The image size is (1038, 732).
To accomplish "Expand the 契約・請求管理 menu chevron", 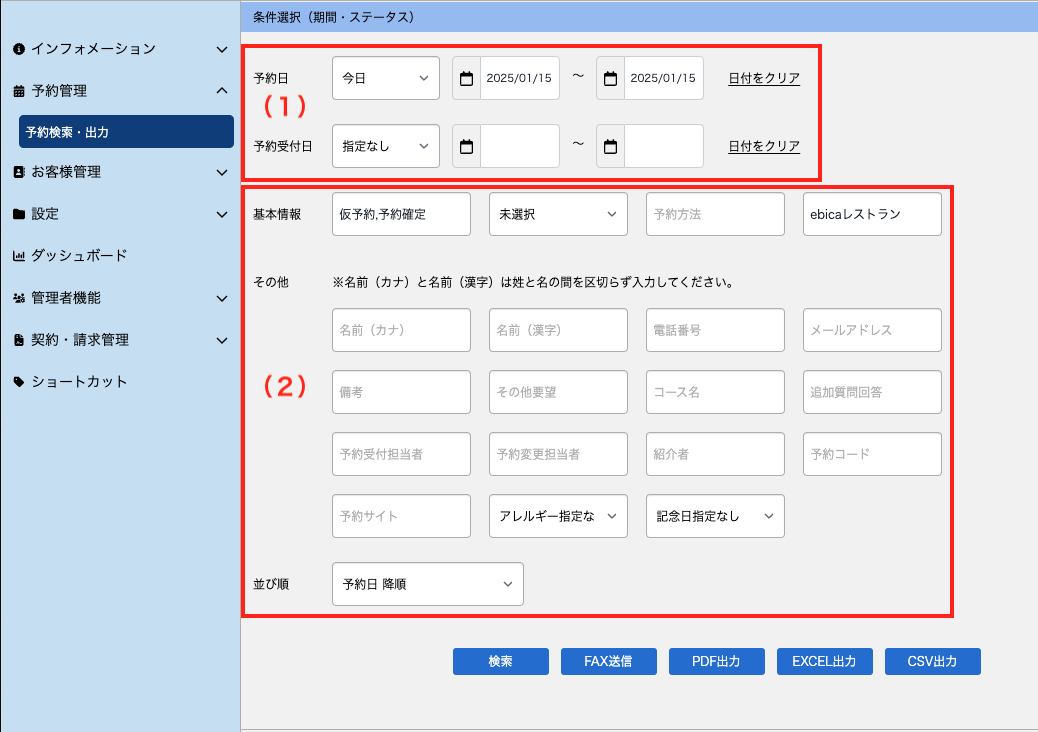I will click(222, 340).
